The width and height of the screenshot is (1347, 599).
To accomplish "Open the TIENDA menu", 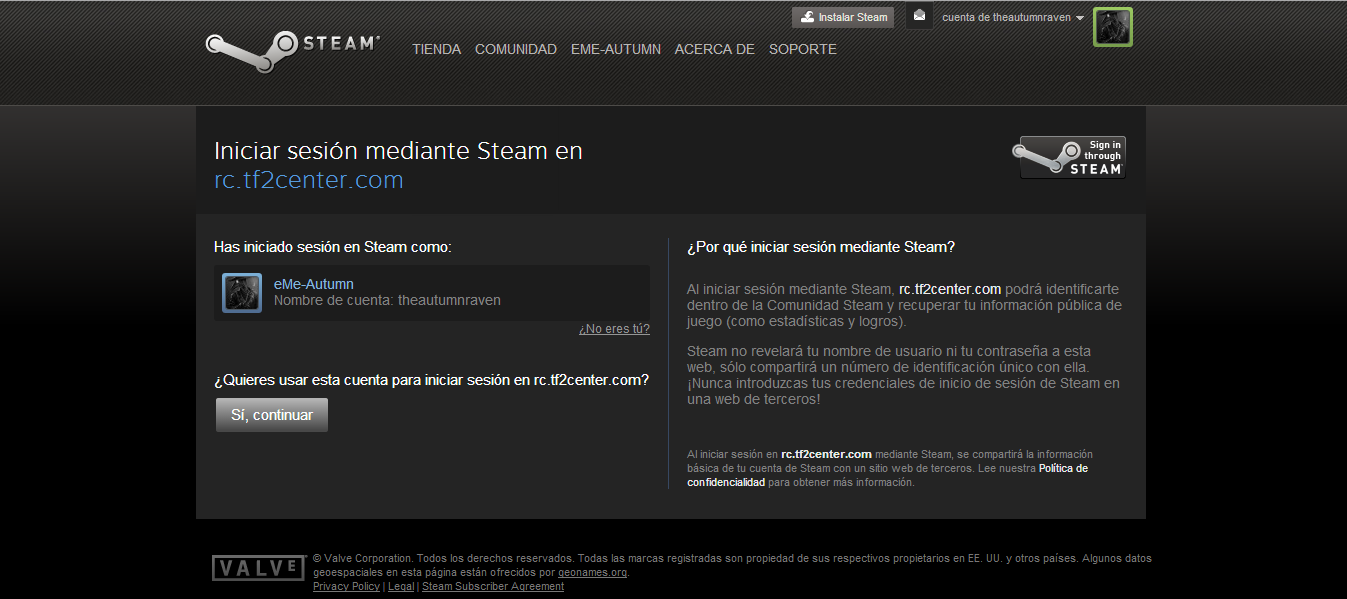I will pyautogui.click(x=437, y=49).
